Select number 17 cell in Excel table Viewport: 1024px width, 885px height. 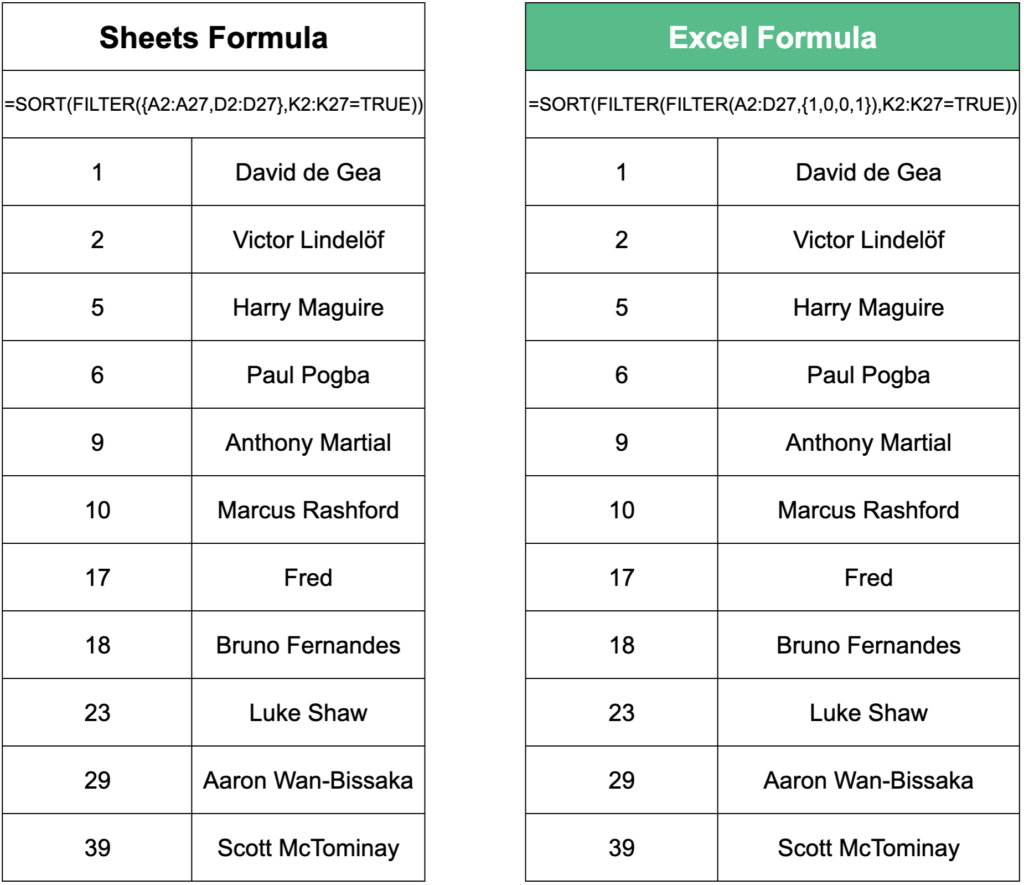[621, 577]
